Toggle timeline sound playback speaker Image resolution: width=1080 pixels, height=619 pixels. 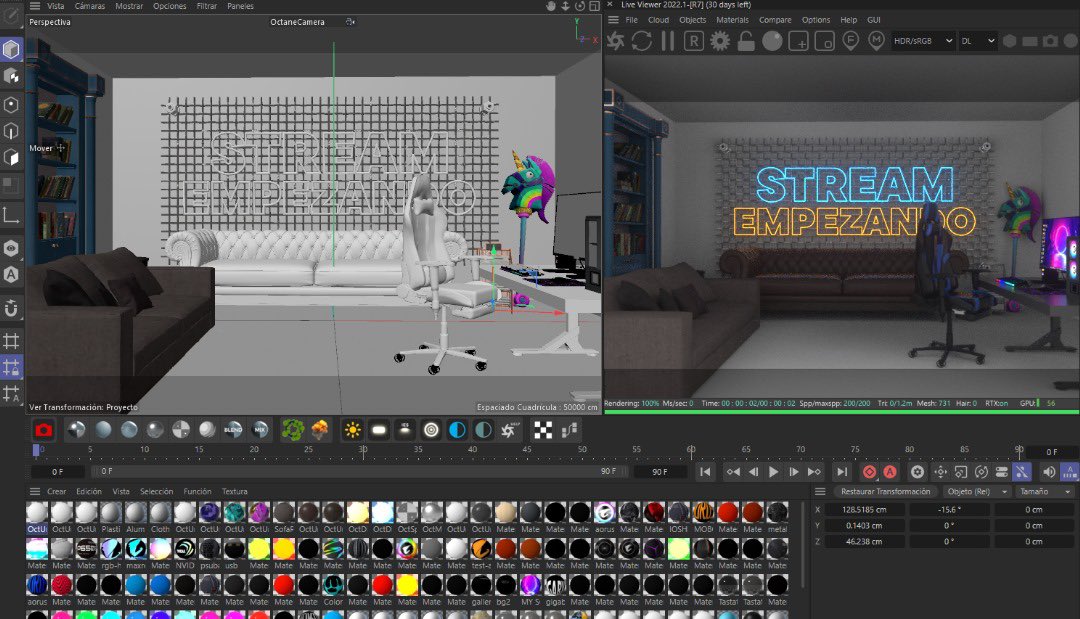pos(1048,472)
